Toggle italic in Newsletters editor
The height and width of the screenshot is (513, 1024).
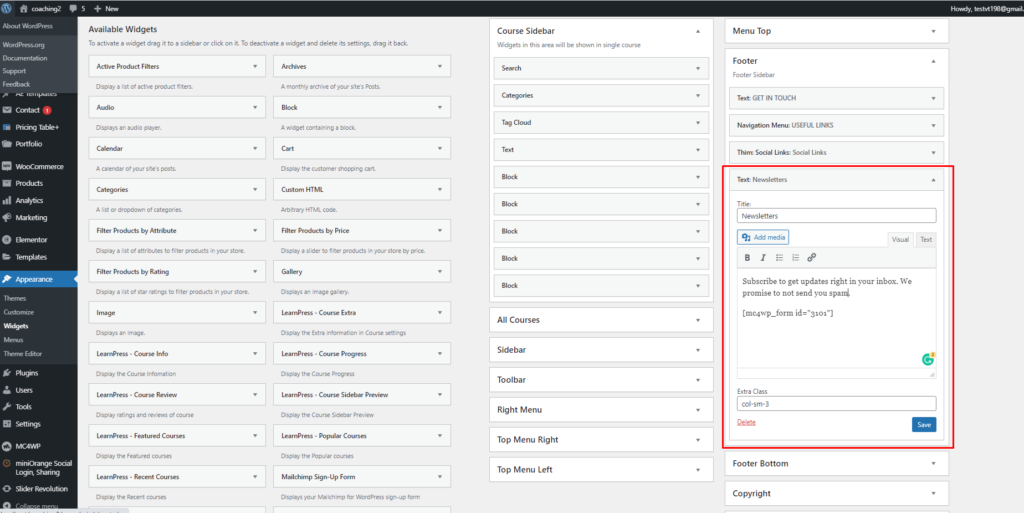763,258
